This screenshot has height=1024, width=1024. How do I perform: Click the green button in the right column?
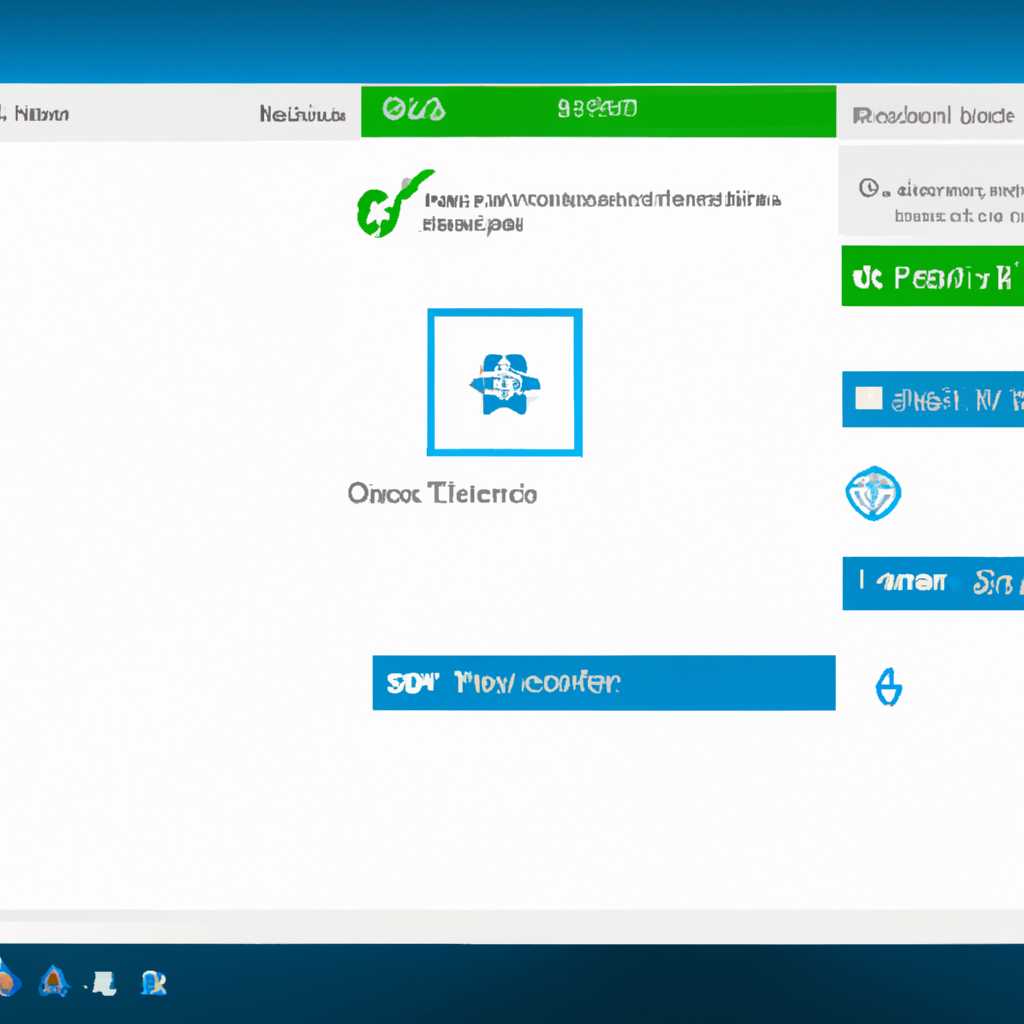(x=933, y=276)
